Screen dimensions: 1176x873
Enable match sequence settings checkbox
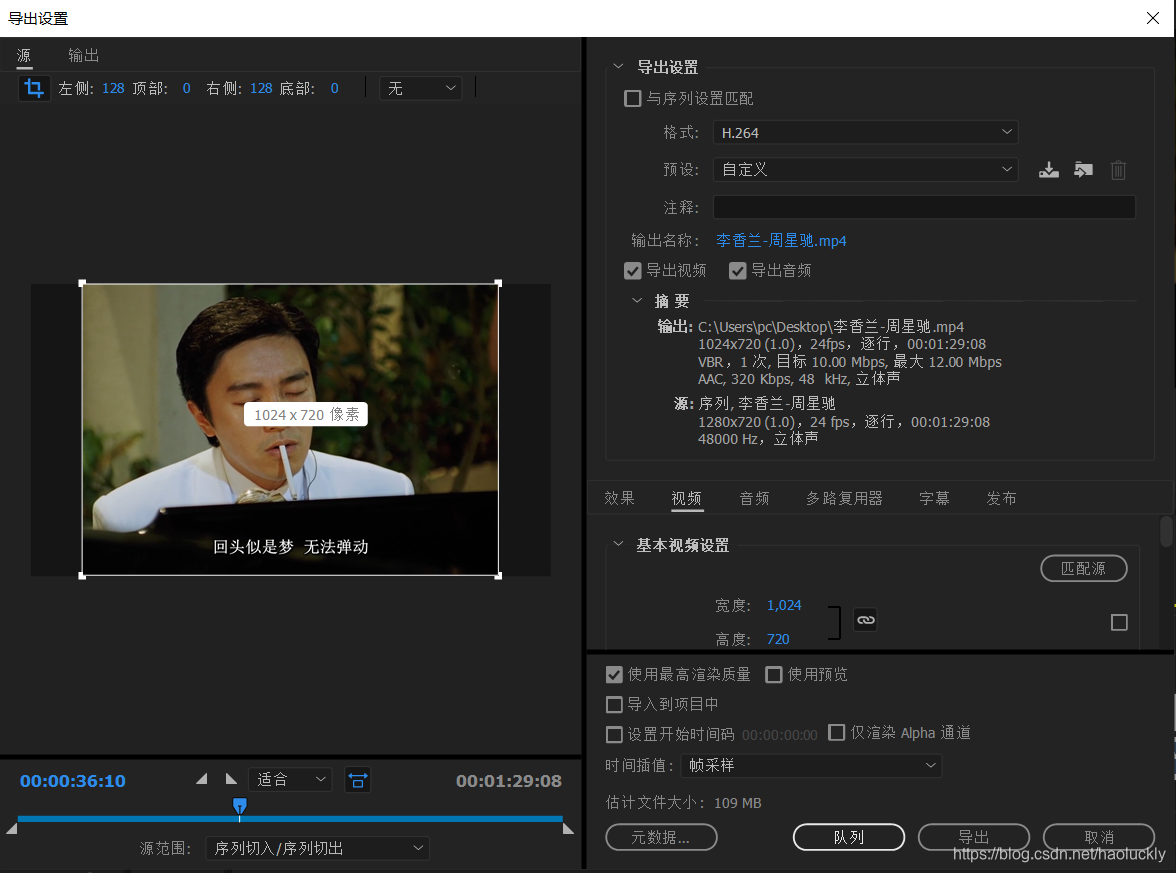pyautogui.click(x=632, y=98)
